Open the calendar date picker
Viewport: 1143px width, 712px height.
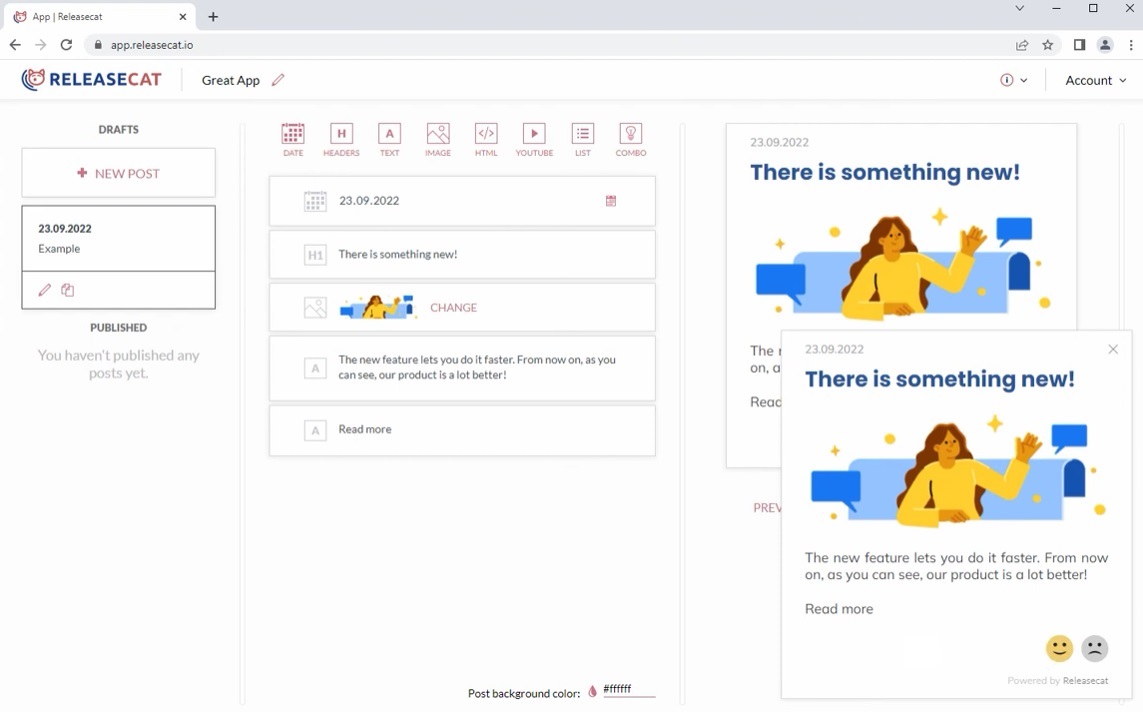(x=611, y=201)
